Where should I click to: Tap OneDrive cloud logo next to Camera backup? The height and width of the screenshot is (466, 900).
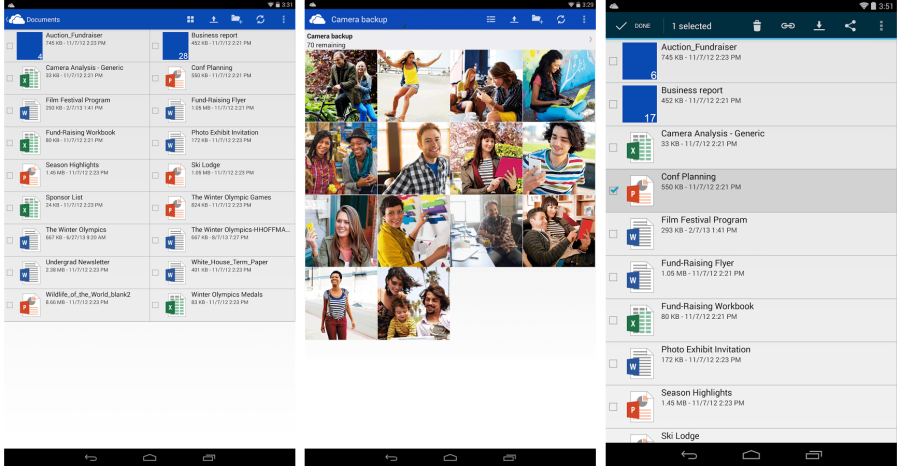click(x=317, y=20)
